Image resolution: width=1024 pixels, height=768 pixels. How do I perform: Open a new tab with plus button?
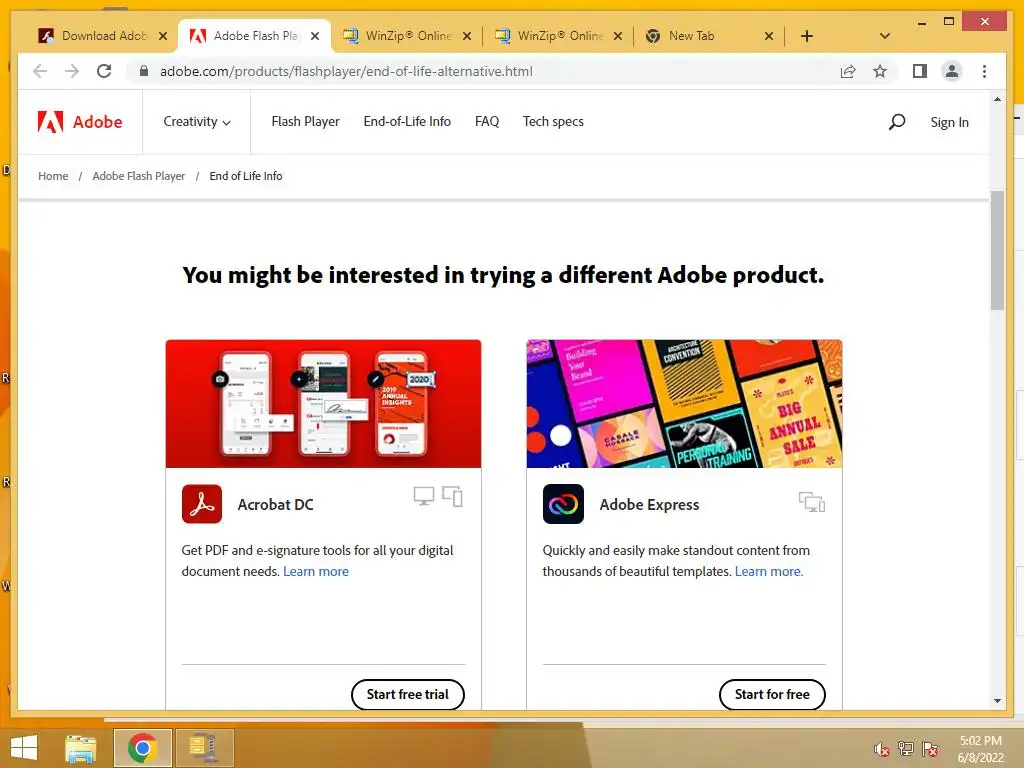(x=807, y=36)
